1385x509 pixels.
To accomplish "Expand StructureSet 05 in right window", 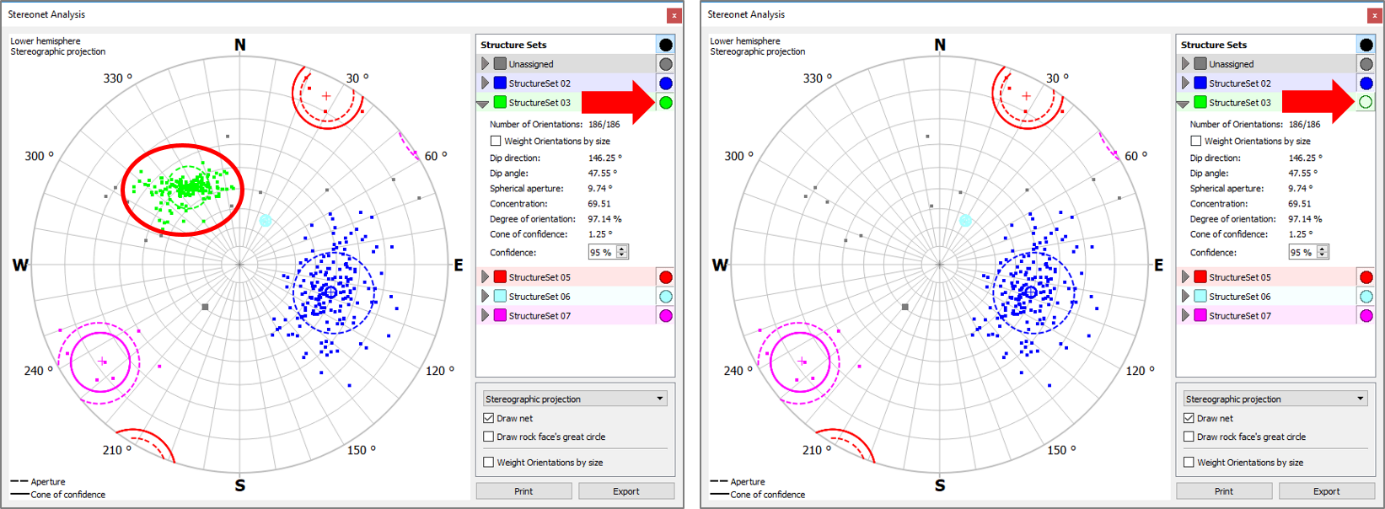I will [1185, 277].
